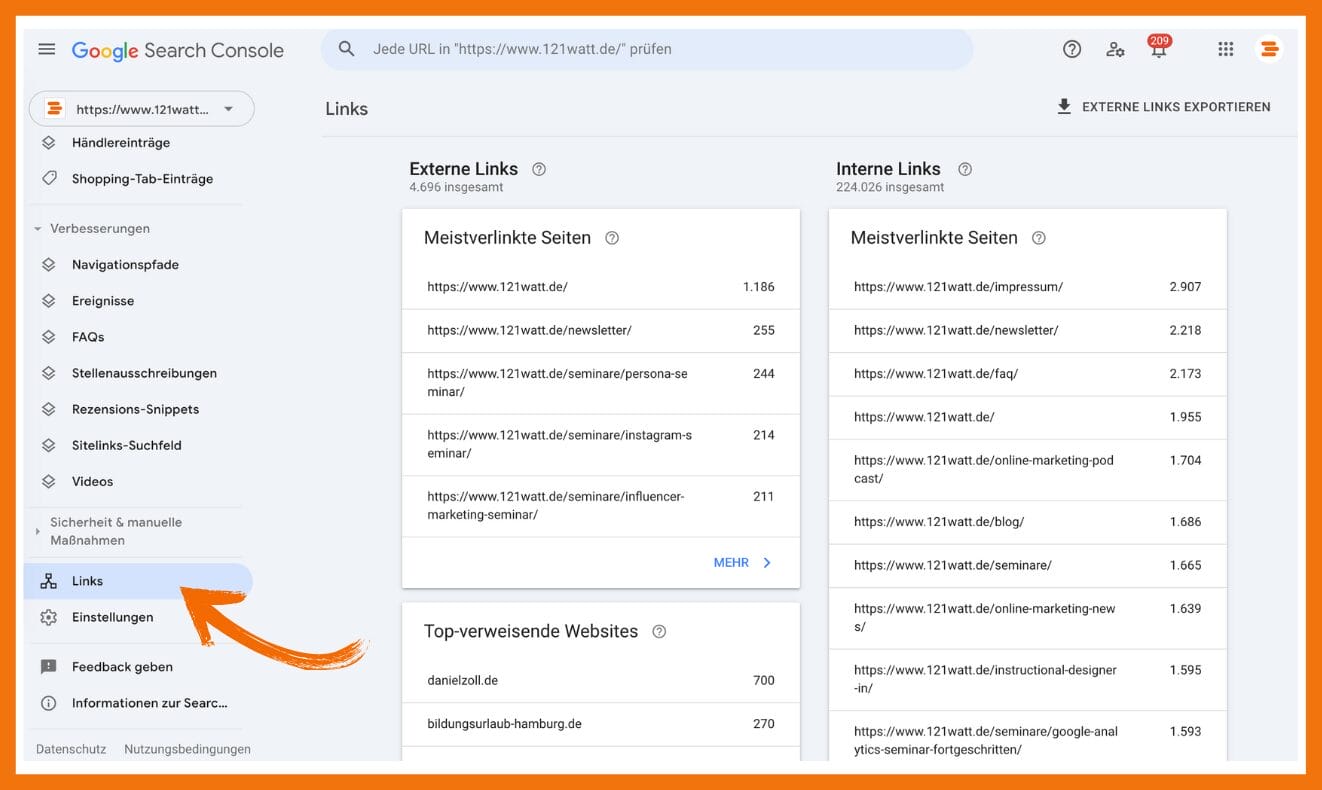Viewport: 1322px width, 790px height.
Task: Open the navigation hamburger menu
Action: click(x=46, y=48)
